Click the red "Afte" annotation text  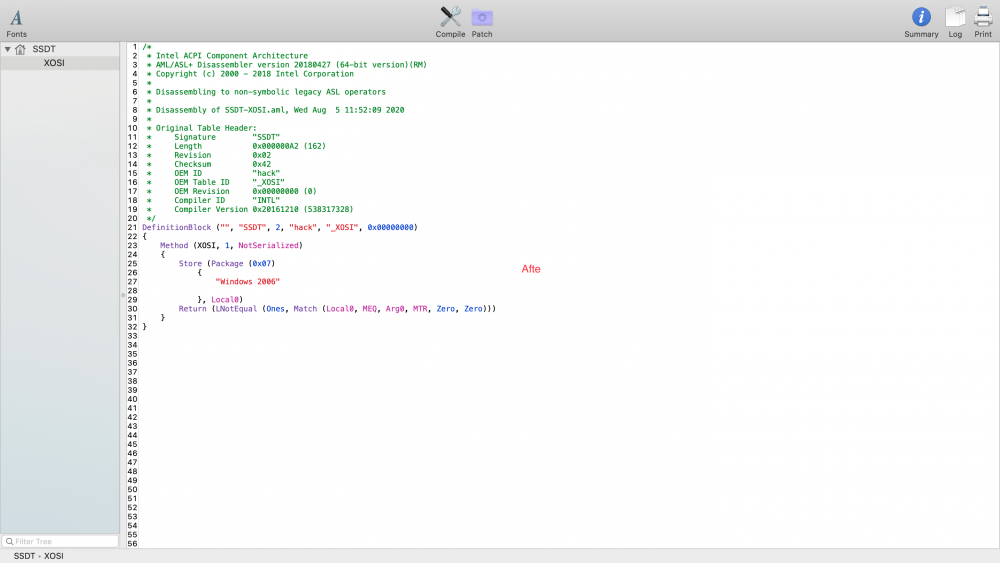tap(531, 269)
